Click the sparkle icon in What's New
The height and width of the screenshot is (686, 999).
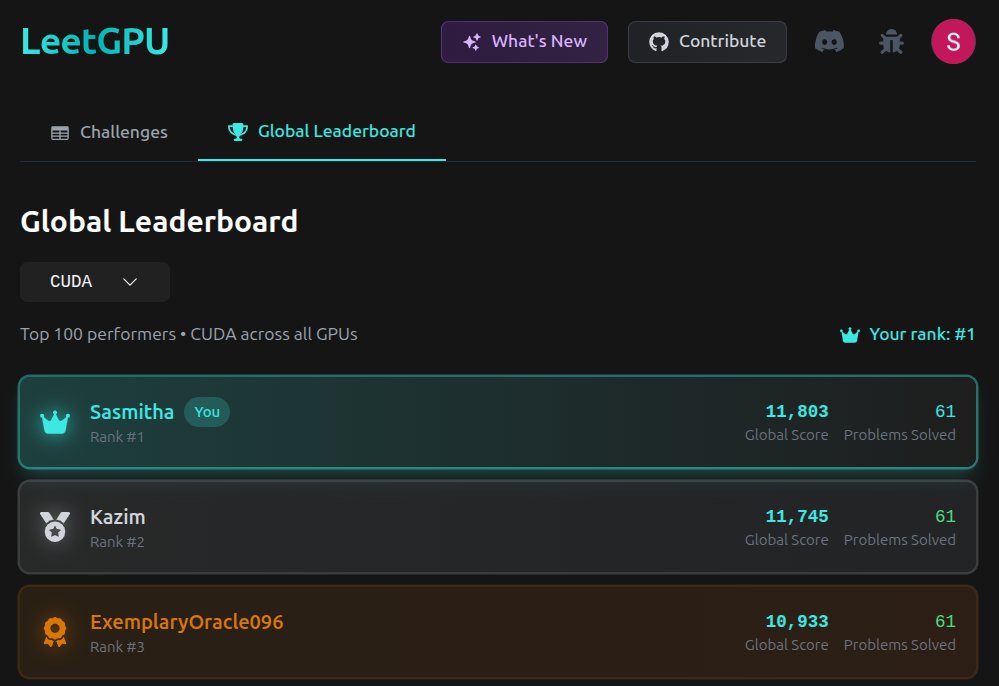pos(472,42)
